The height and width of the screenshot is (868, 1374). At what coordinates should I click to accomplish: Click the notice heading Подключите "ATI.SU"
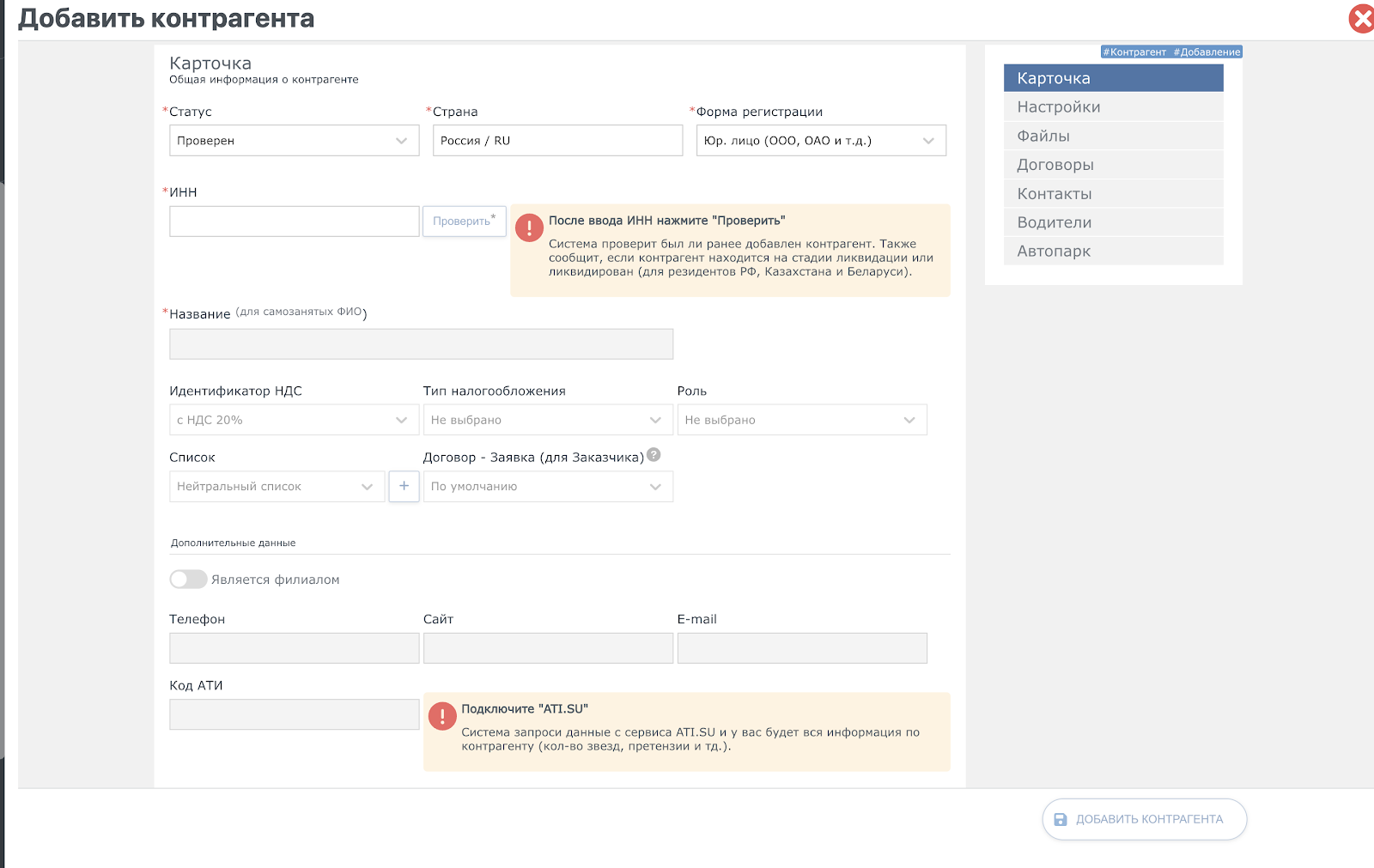[x=525, y=708]
